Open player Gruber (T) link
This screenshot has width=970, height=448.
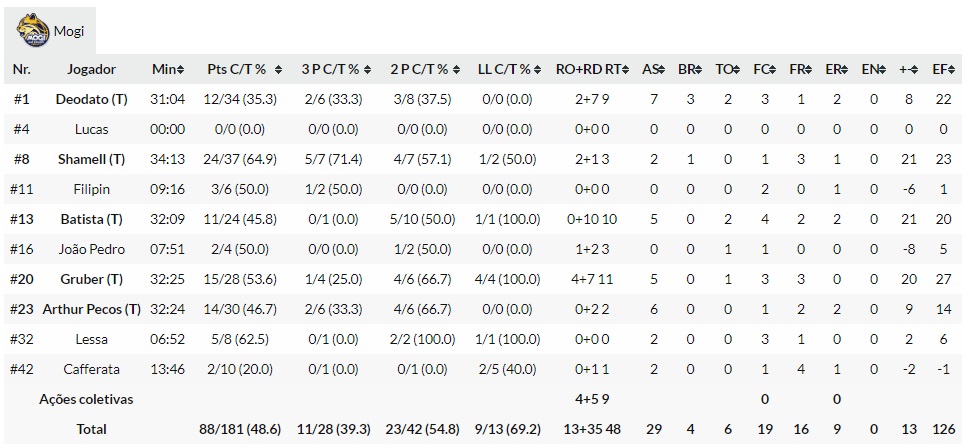click(91, 279)
